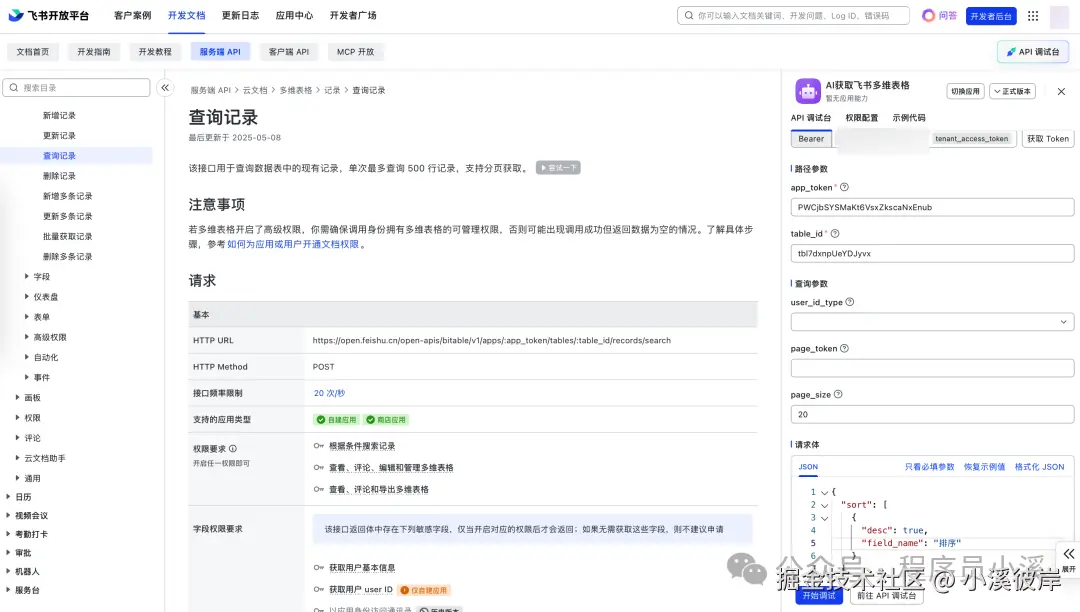Expand the 日历 tree node
This screenshot has height=612, width=1080.
click(x=8, y=496)
